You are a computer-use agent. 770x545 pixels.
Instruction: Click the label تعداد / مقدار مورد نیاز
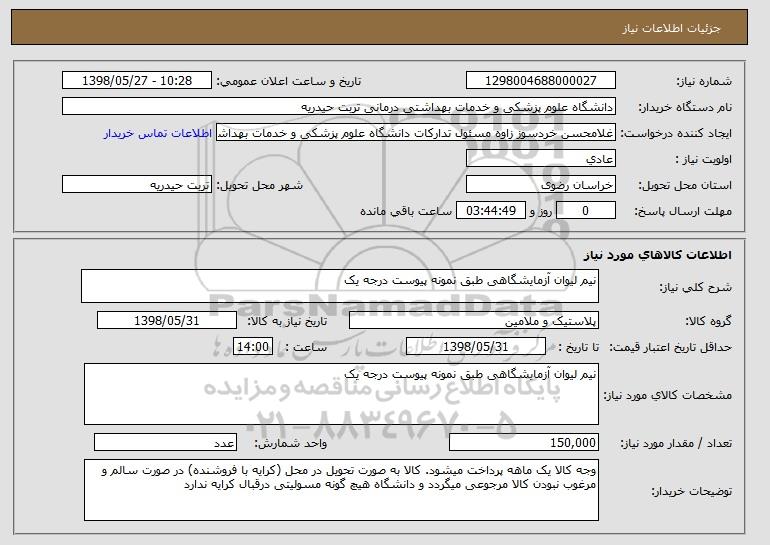[676, 443]
